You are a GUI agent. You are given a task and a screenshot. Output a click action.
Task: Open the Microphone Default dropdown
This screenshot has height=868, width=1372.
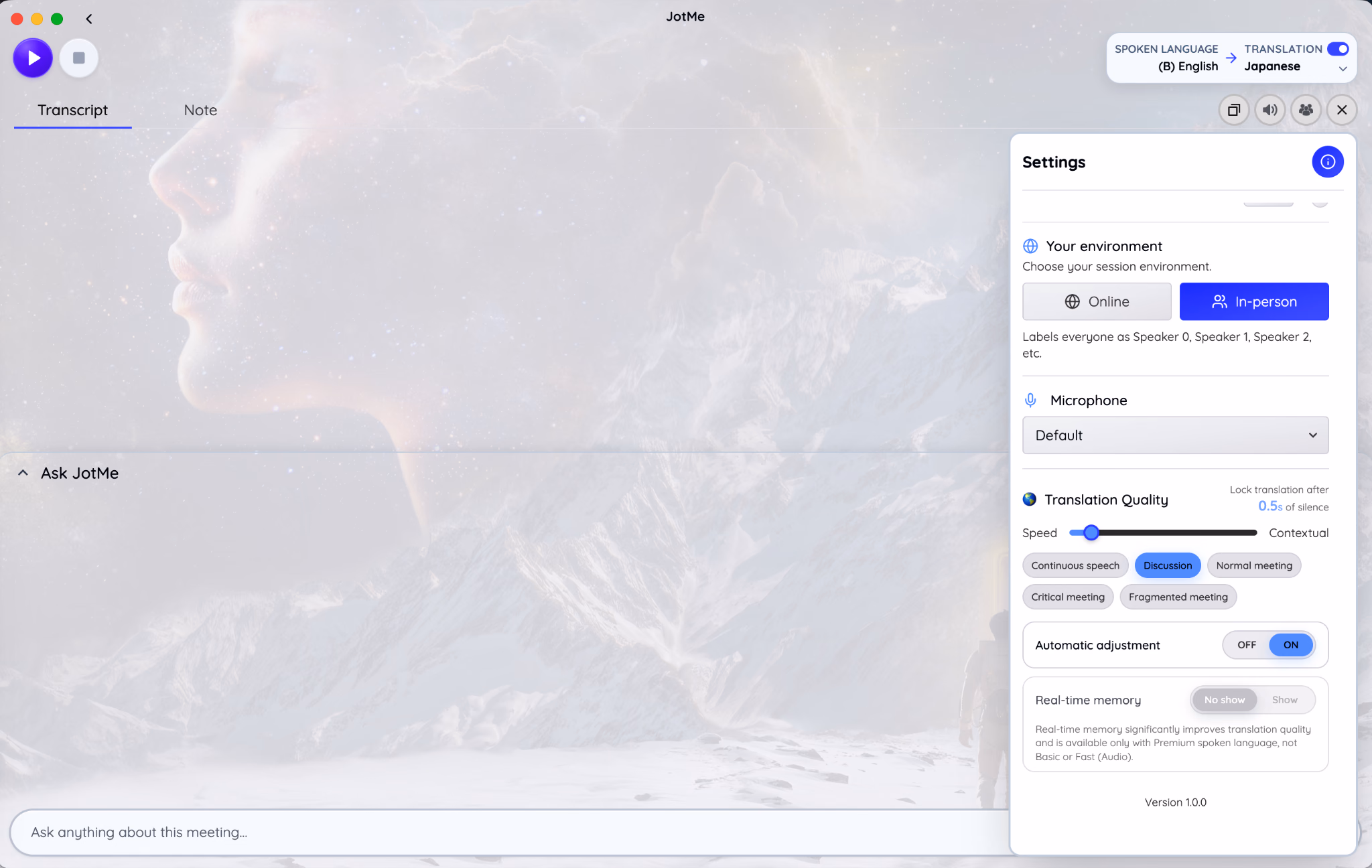pyautogui.click(x=1176, y=435)
